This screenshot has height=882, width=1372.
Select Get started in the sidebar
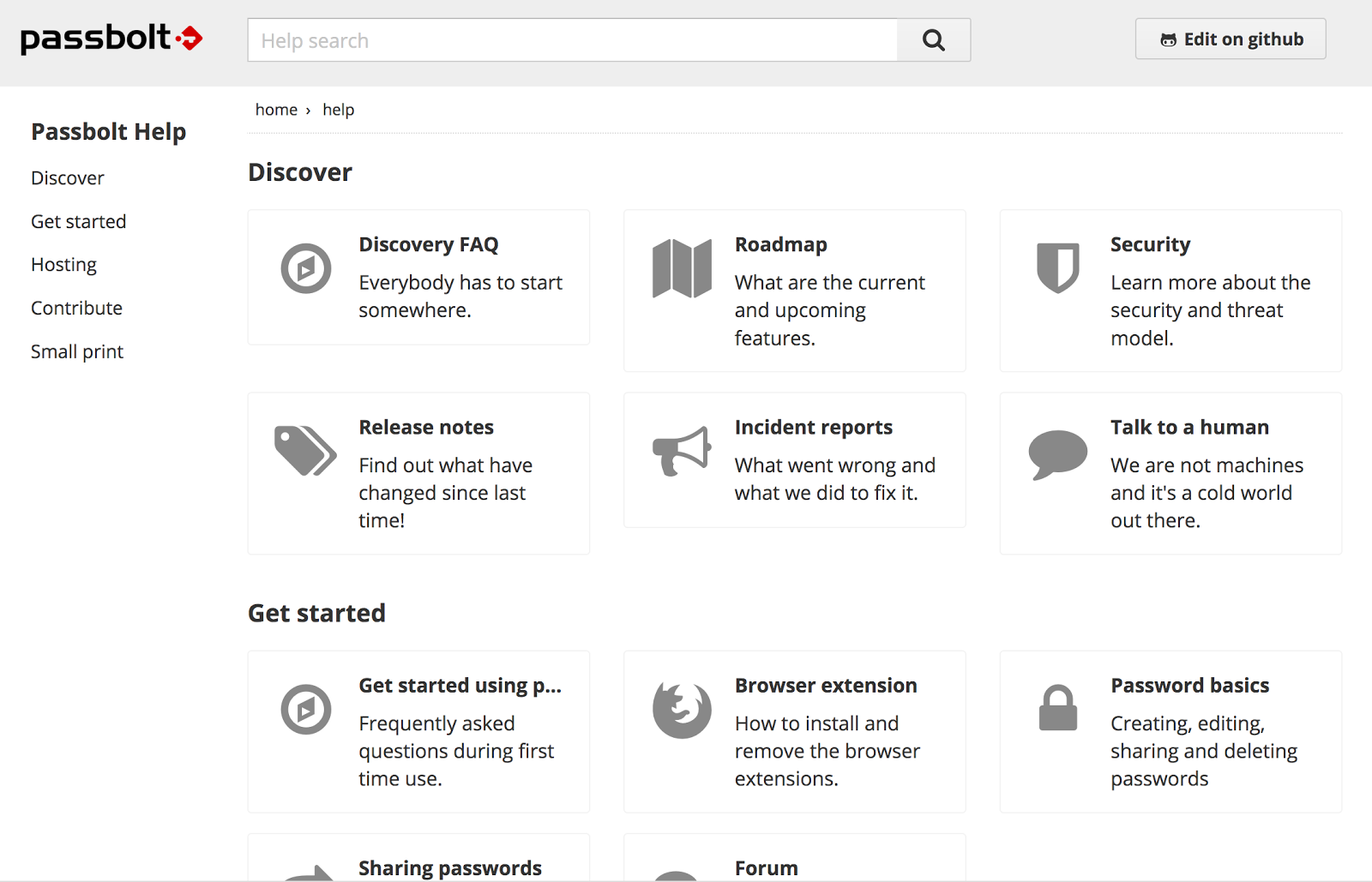point(79,222)
